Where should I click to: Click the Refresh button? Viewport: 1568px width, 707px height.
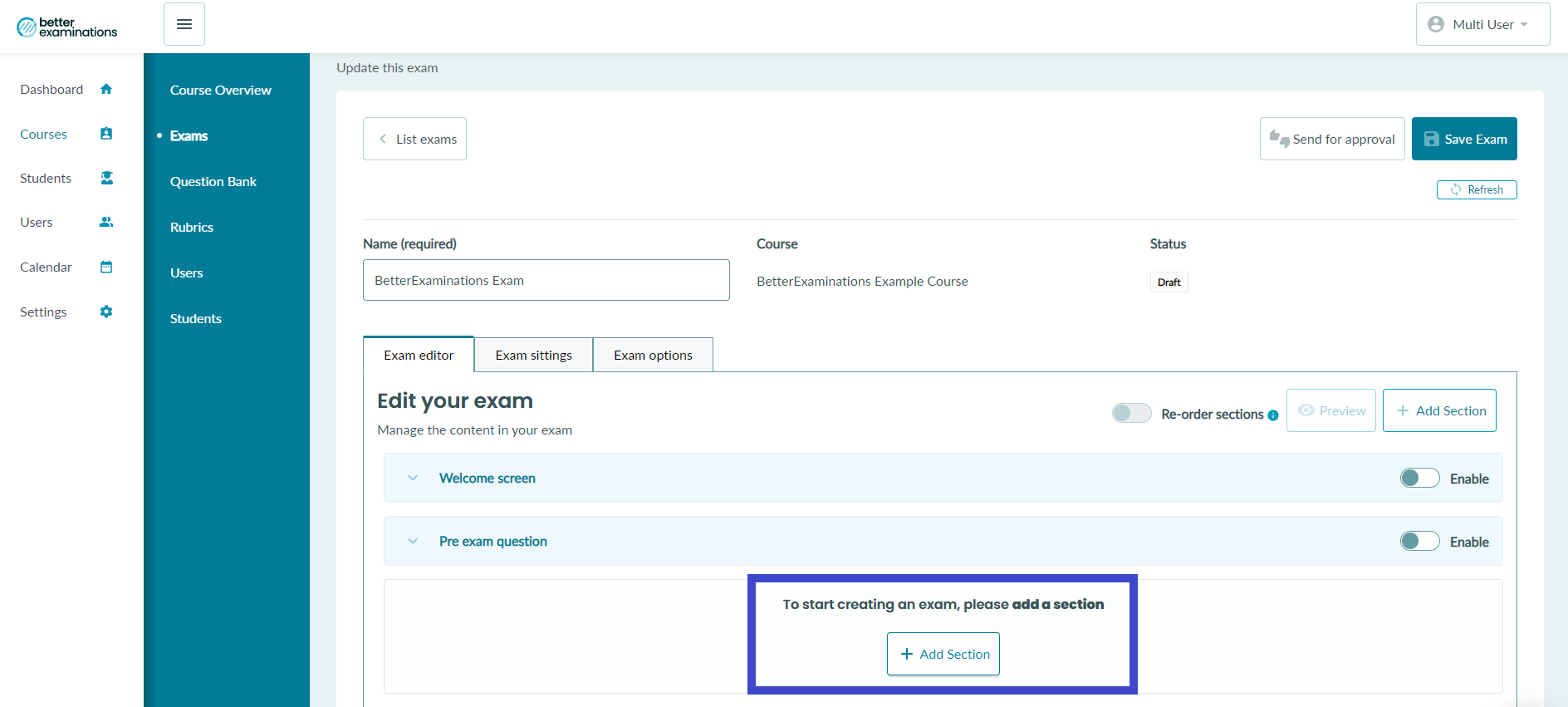click(x=1477, y=189)
